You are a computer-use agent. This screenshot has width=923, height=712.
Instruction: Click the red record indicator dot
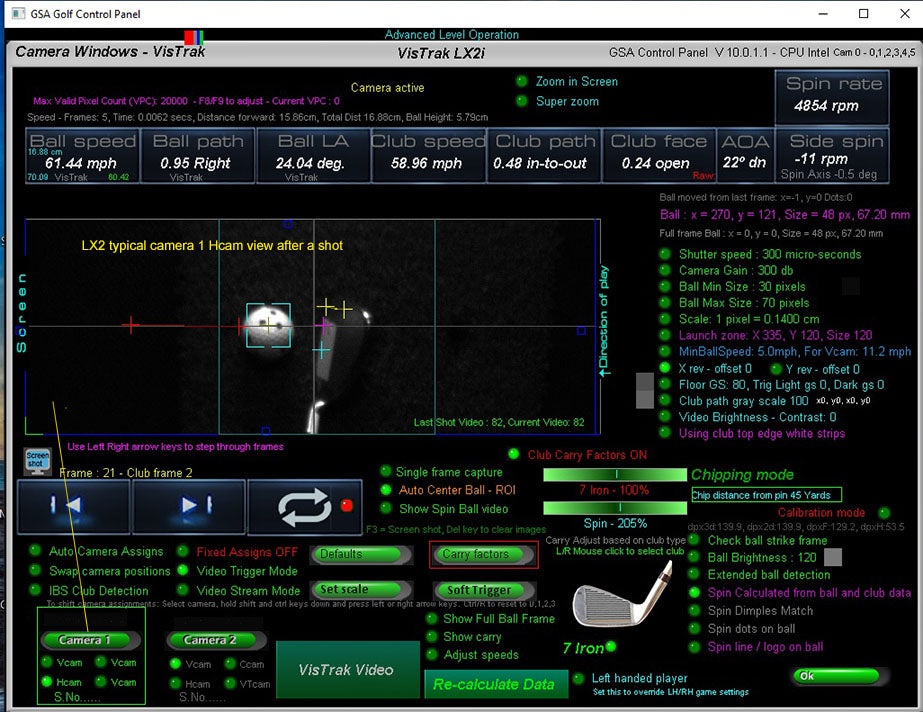pos(347,505)
